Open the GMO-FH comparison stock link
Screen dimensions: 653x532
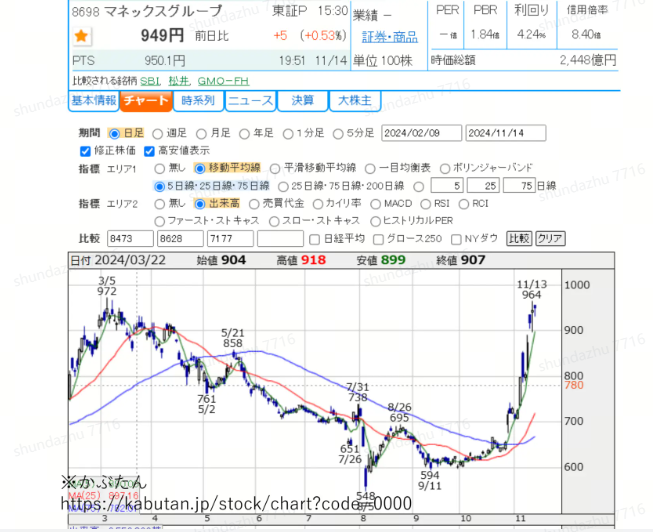tap(223, 81)
